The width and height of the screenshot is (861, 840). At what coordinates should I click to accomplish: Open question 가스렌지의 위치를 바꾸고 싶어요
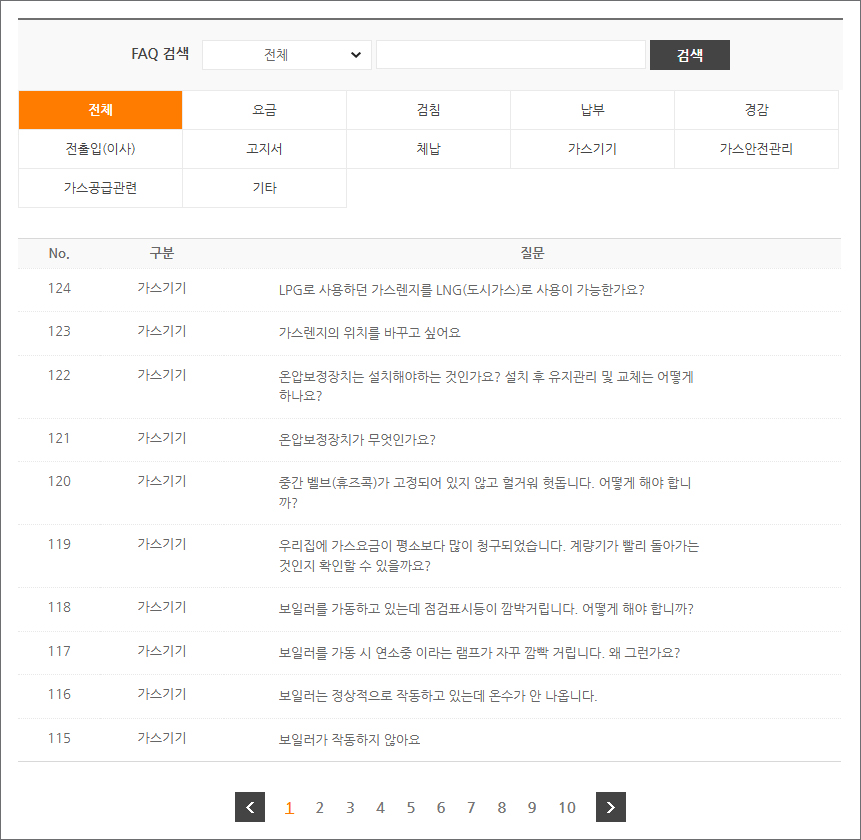[x=369, y=333]
